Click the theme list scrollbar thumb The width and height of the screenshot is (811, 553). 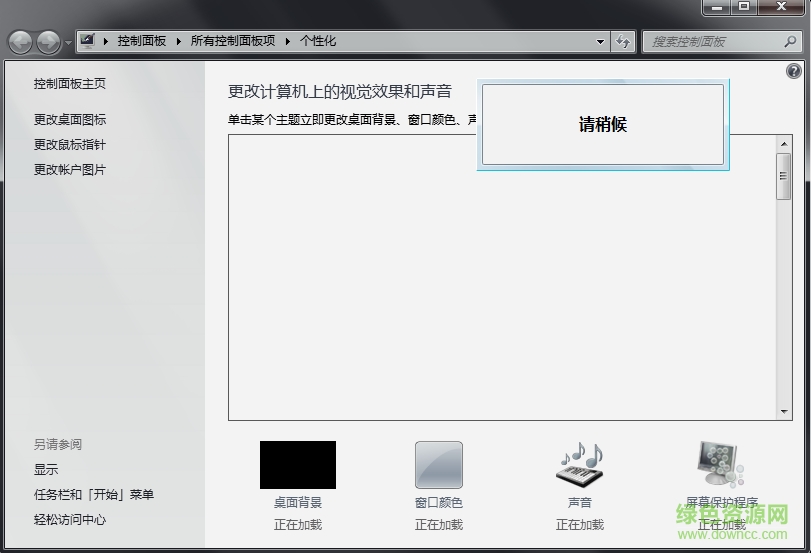[x=784, y=176]
